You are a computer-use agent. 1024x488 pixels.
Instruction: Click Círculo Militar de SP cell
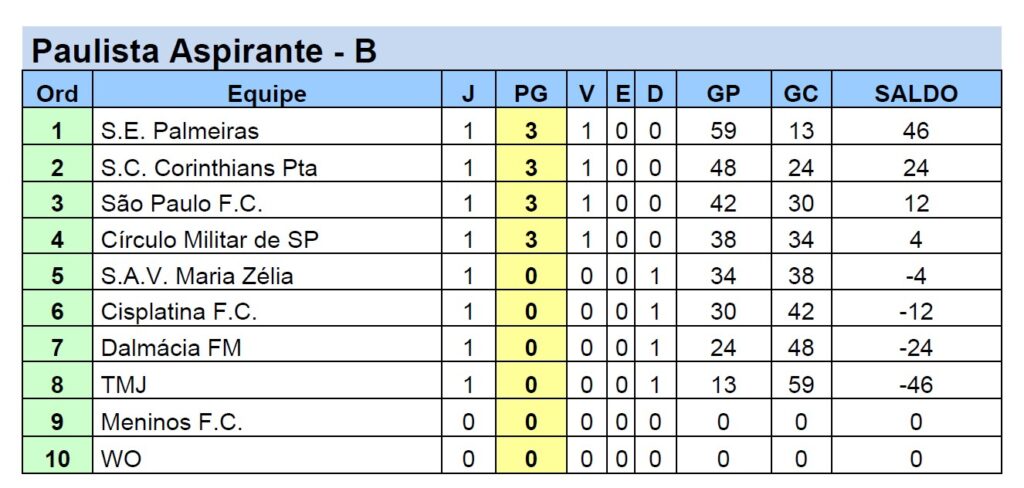coord(210,240)
